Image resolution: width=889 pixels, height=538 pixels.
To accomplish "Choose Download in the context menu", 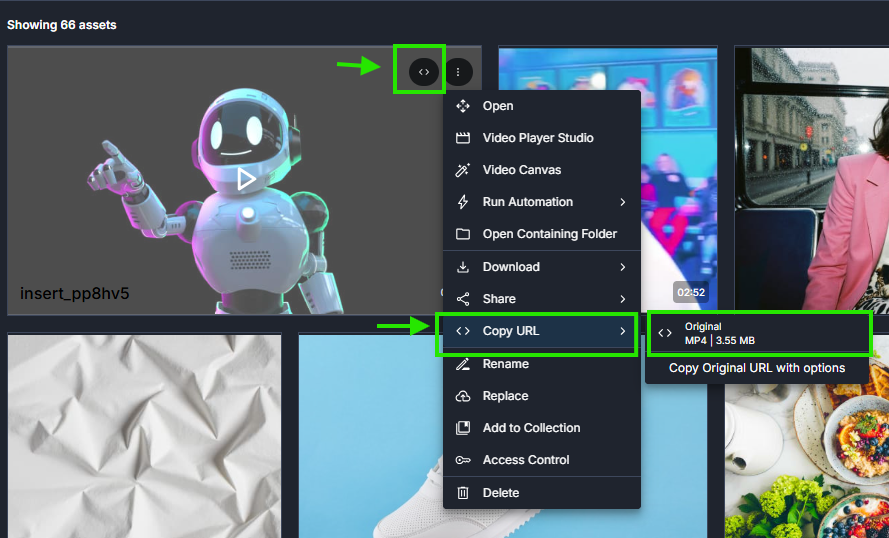I will (541, 267).
